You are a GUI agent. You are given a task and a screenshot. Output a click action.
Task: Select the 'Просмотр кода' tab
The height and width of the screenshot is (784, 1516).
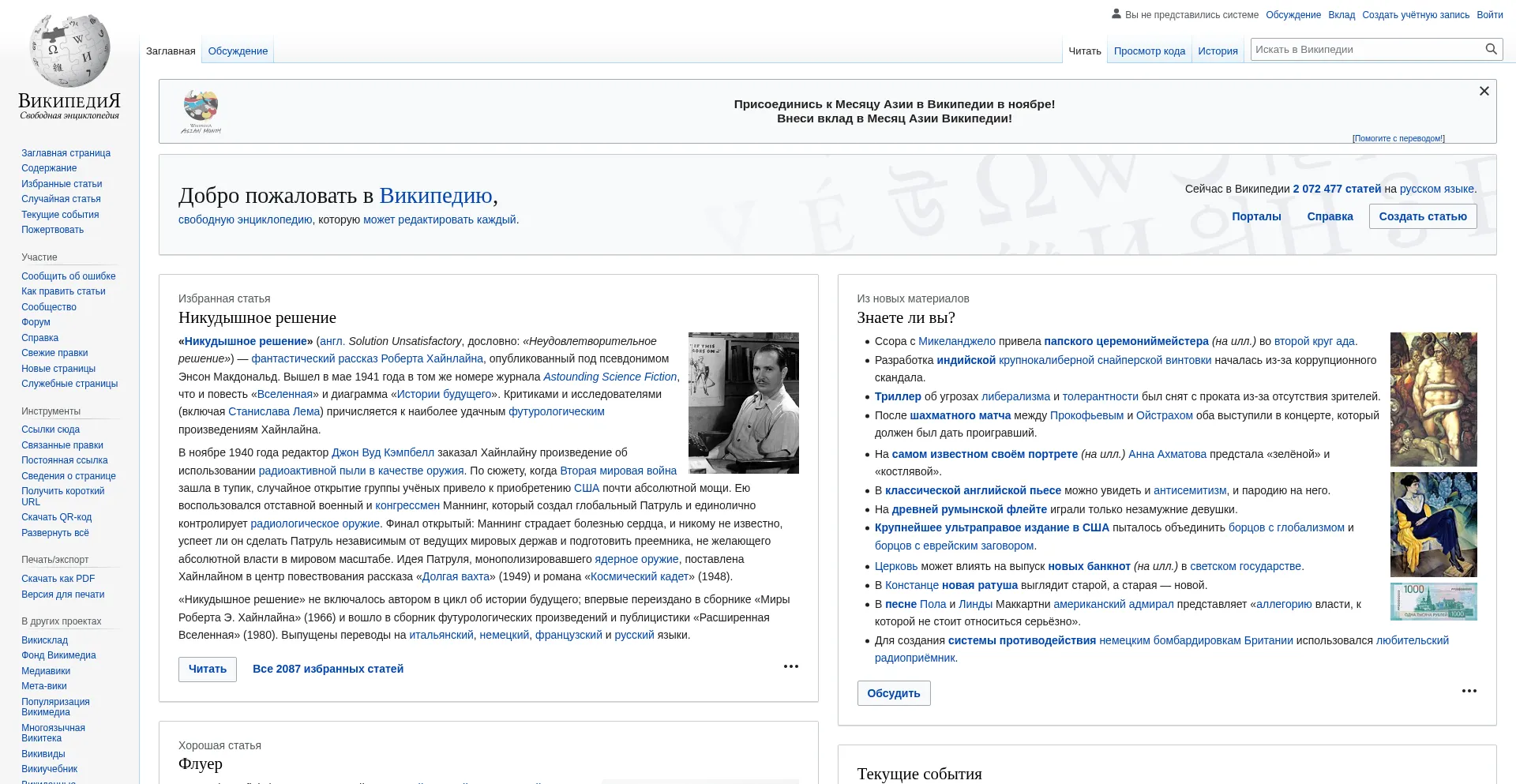(1149, 51)
